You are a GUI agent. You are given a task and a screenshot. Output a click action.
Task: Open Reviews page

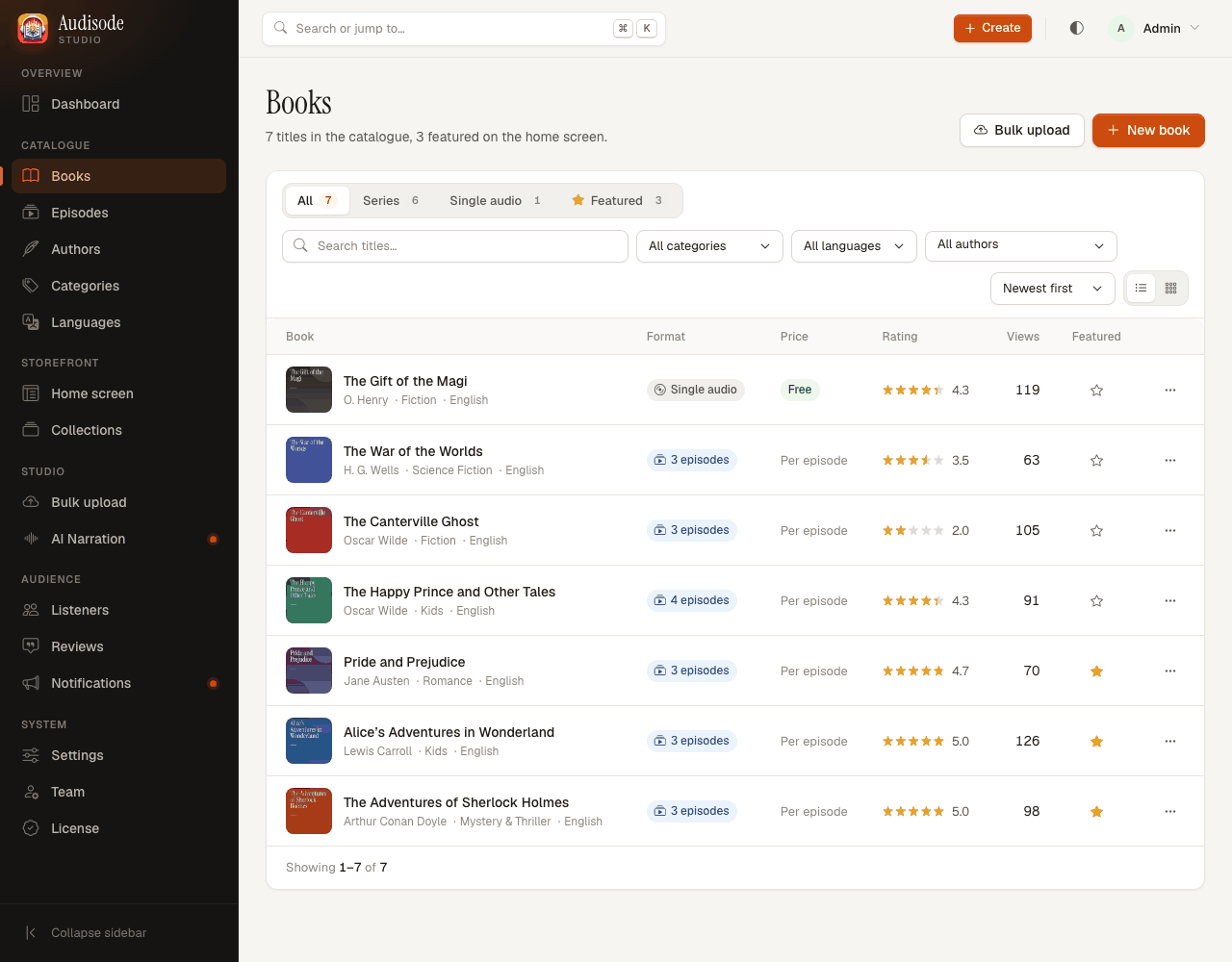click(x=119, y=646)
